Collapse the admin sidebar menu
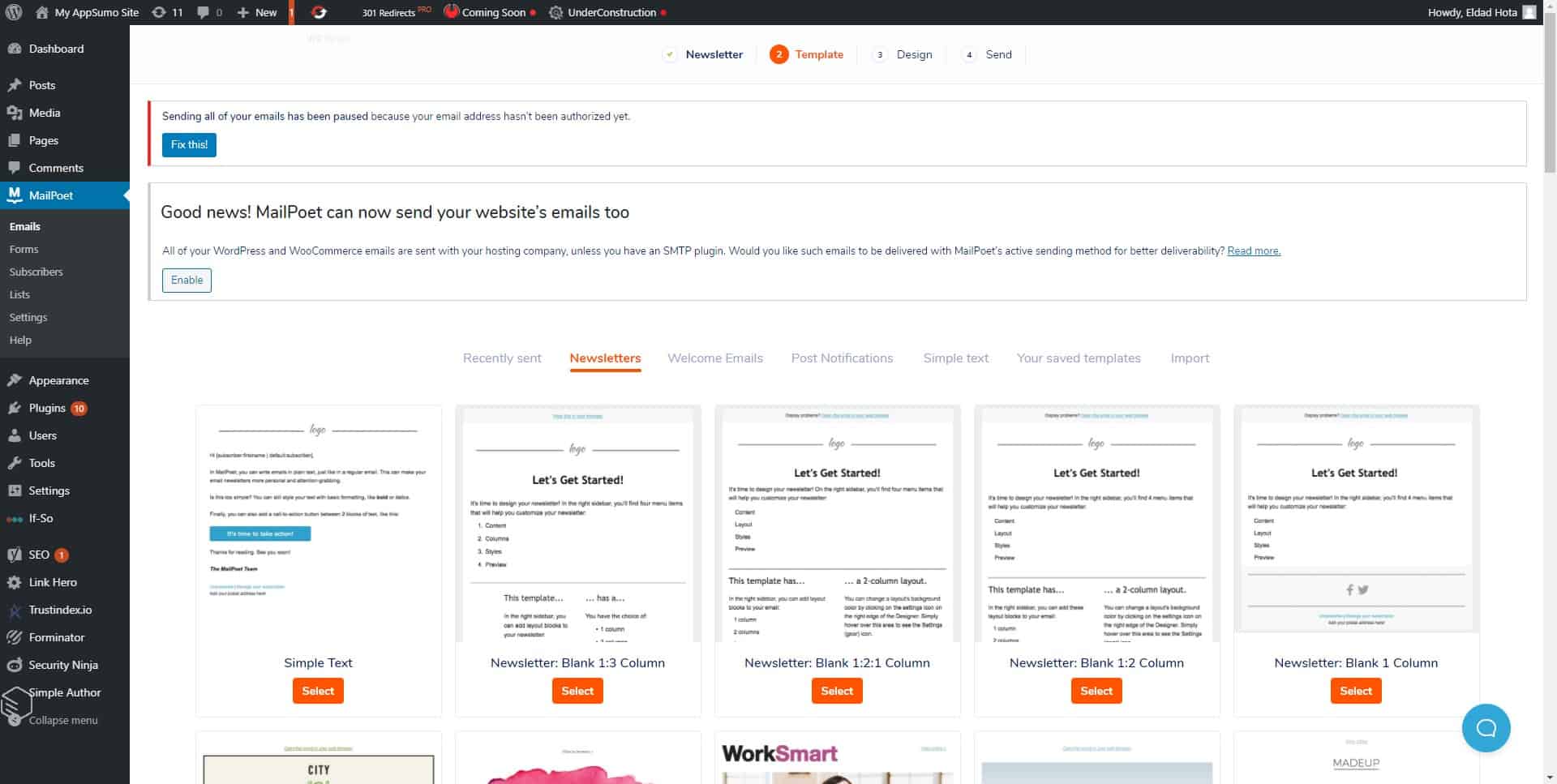This screenshot has width=1557, height=784. [x=63, y=720]
